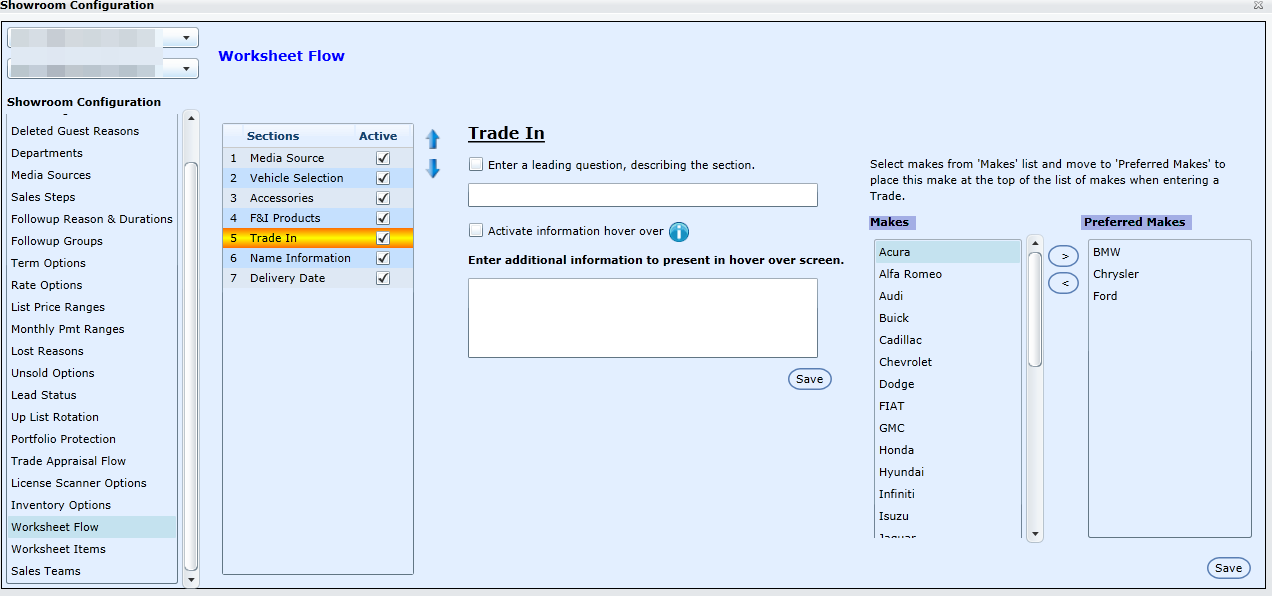
Task: Open the second top-left dropdown
Action: pos(187,69)
